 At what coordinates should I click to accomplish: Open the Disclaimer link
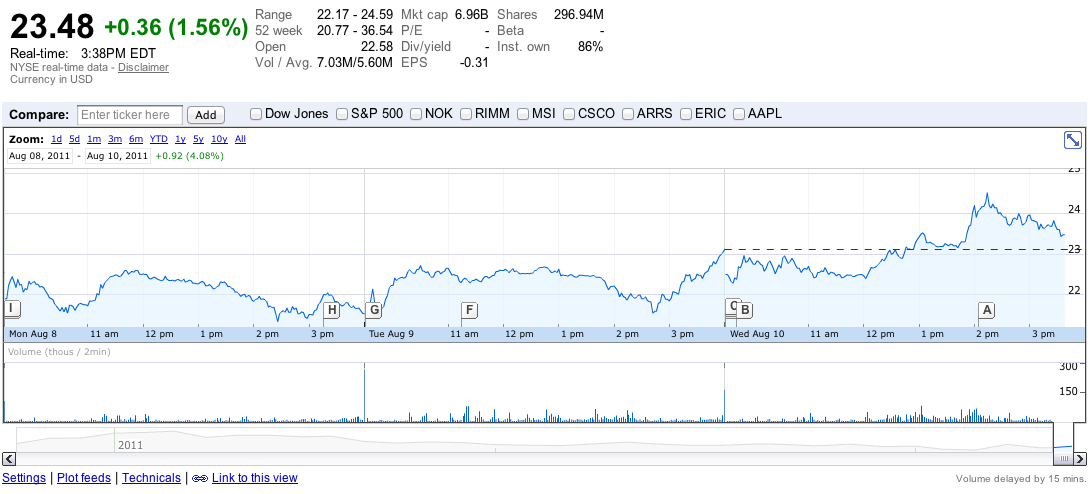pyautogui.click(x=143, y=68)
